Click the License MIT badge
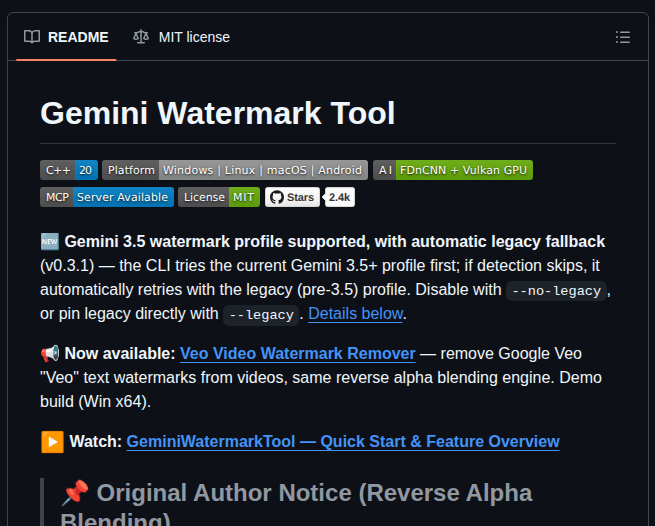Image resolution: width=655 pixels, height=526 pixels. 219,197
